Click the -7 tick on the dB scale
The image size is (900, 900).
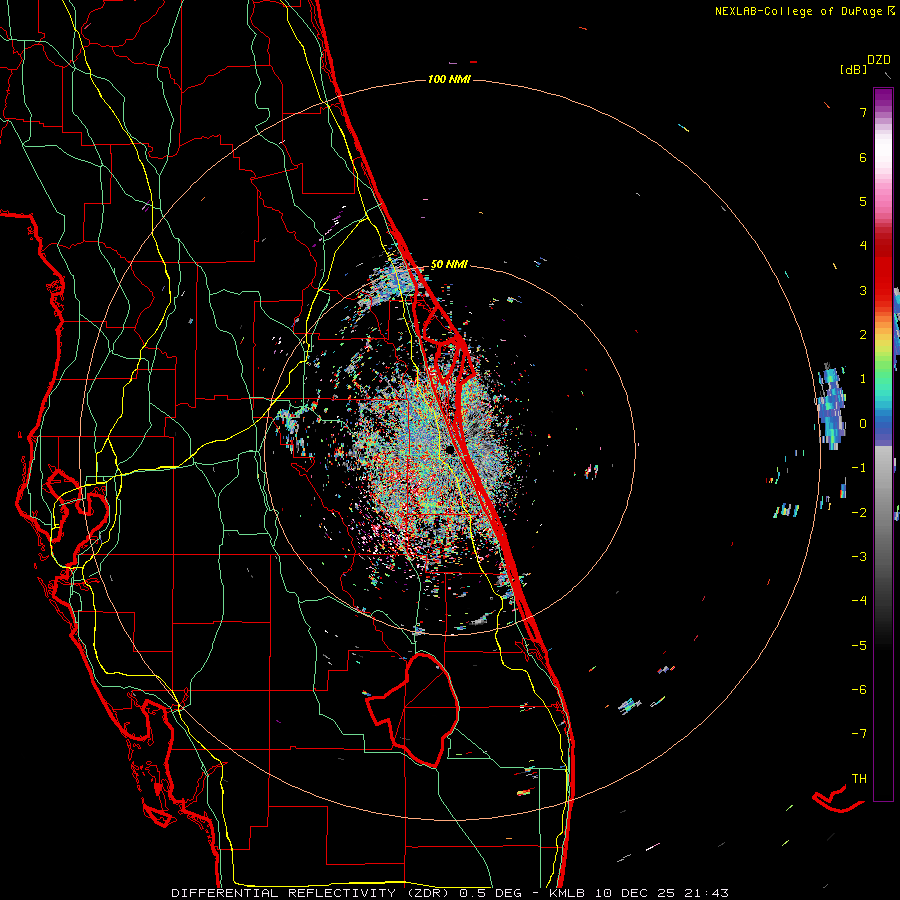click(x=859, y=734)
